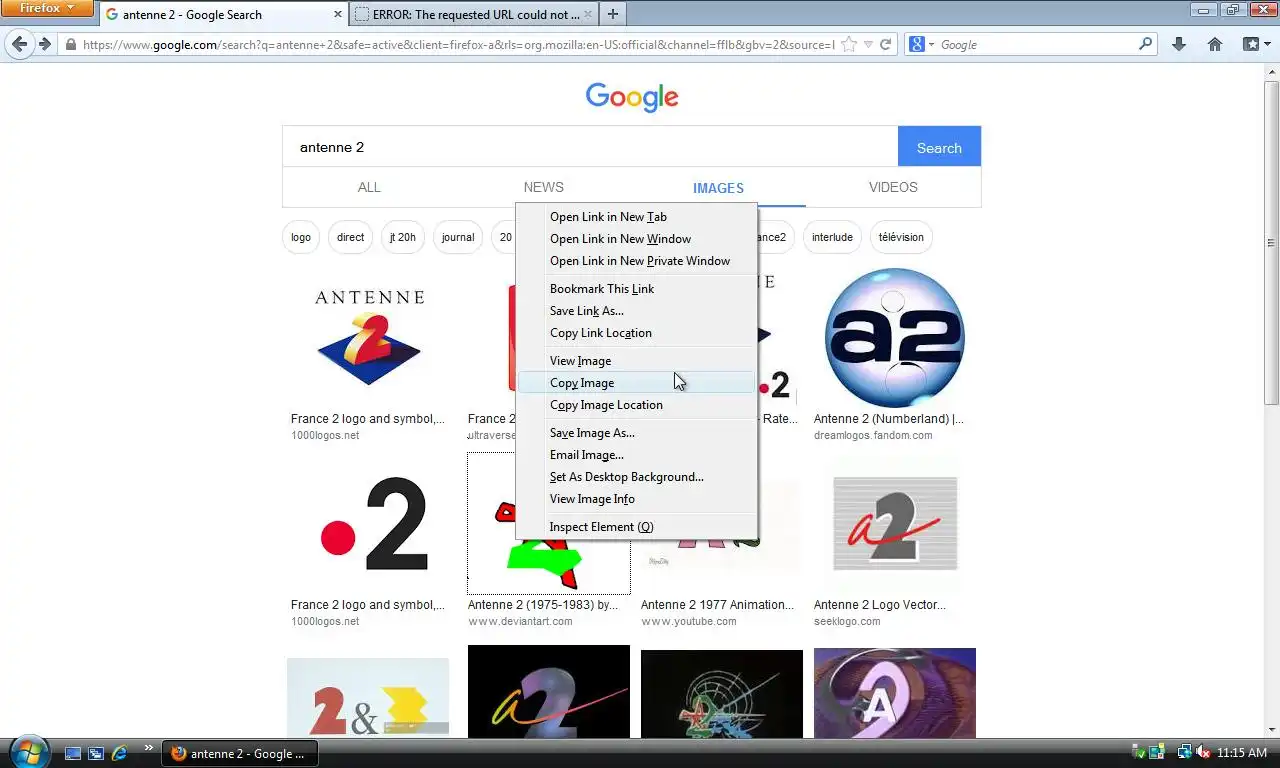Select Copy Link Location

pyautogui.click(x=636, y=333)
